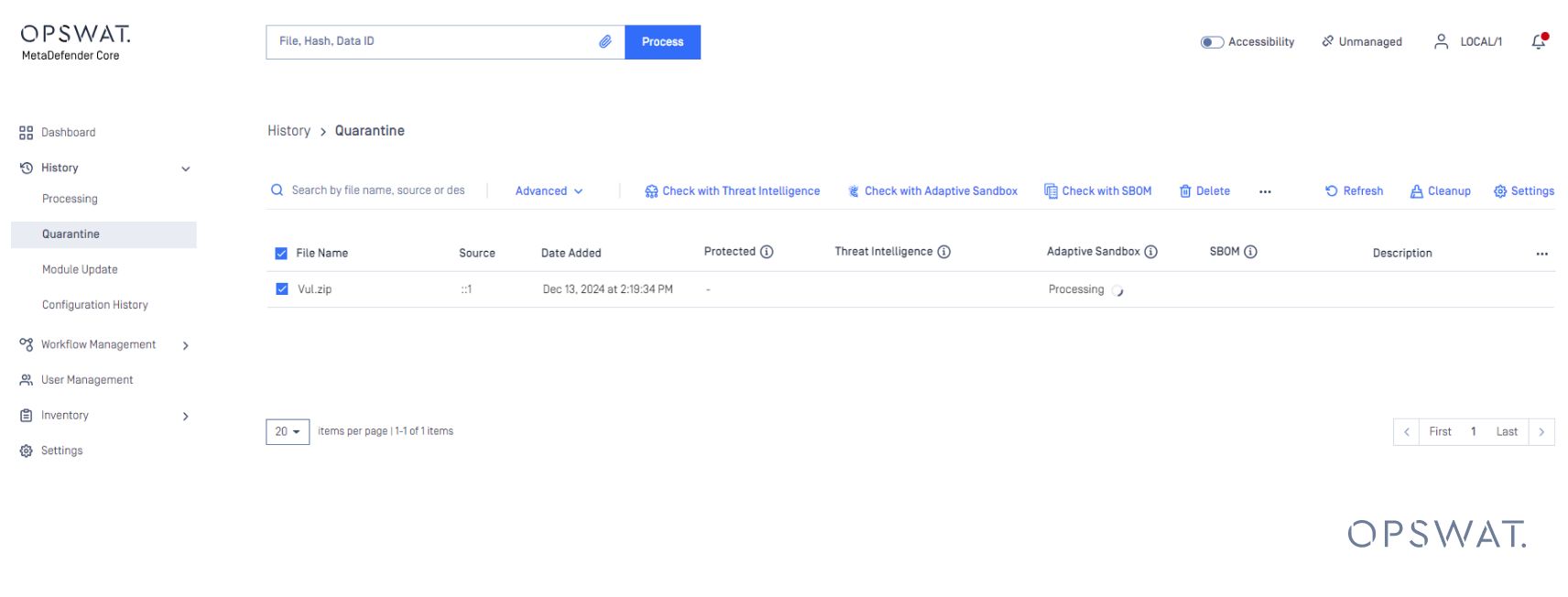Open Module Update in the sidebar
Image resolution: width=1568 pixels, height=597 pixels.
[80, 269]
